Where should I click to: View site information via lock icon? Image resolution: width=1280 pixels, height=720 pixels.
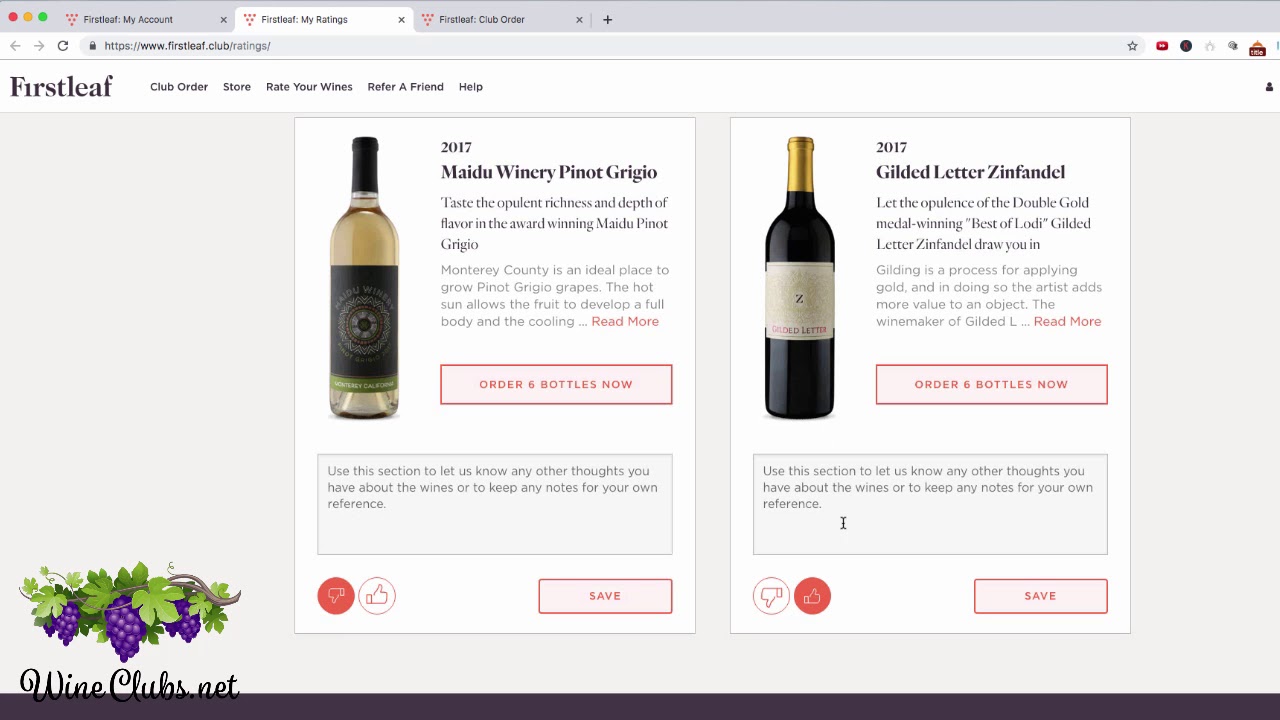pyautogui.click(x=92, y=46)
